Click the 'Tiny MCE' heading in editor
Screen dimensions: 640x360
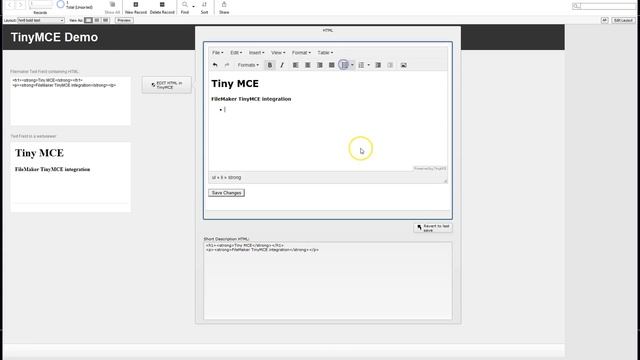tap(235, 84)
